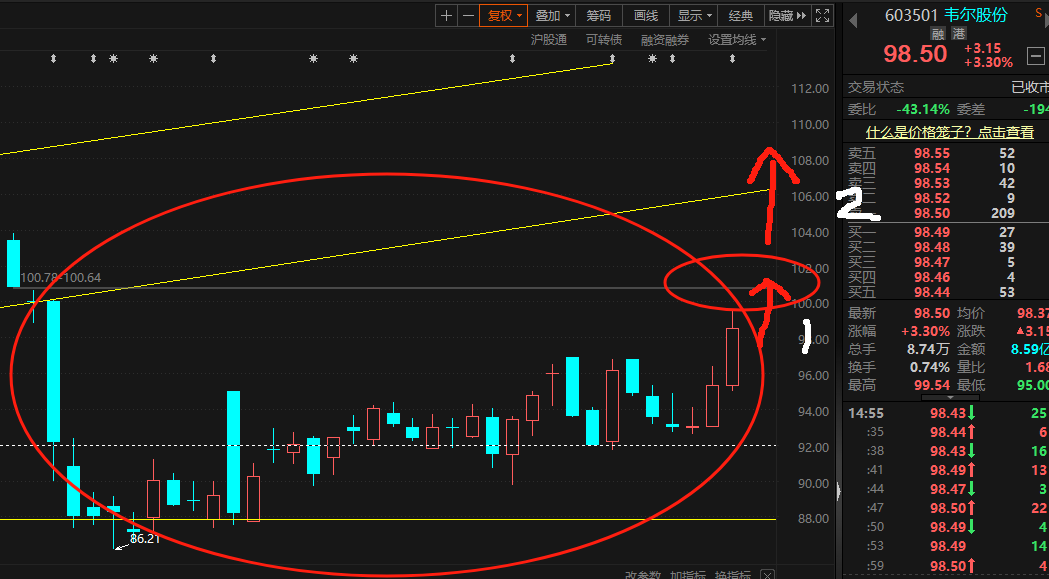Click the 融 margin trading badge
The height and width of the screenshot is (579, 1049).
pyautogui.click(x=938, y=34)
